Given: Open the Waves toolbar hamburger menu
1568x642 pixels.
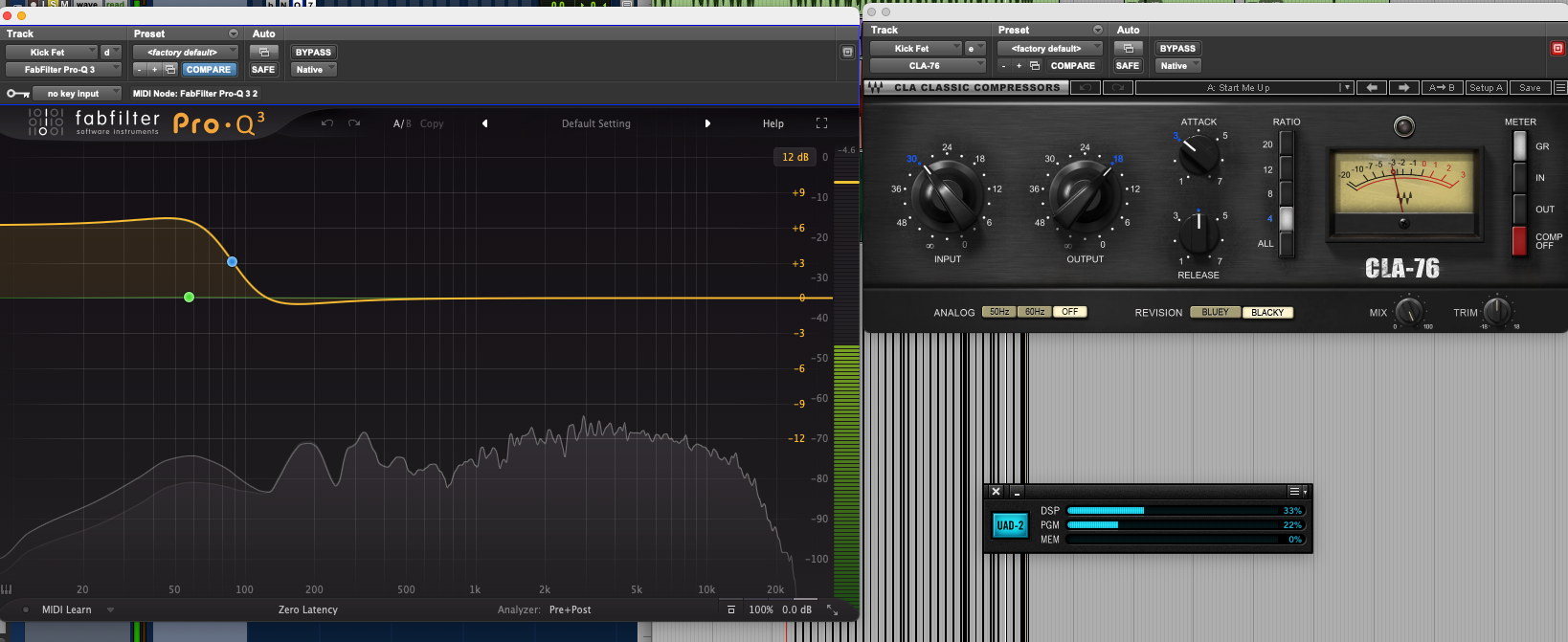Looking at the screenshot, I should pos(1560,87).
